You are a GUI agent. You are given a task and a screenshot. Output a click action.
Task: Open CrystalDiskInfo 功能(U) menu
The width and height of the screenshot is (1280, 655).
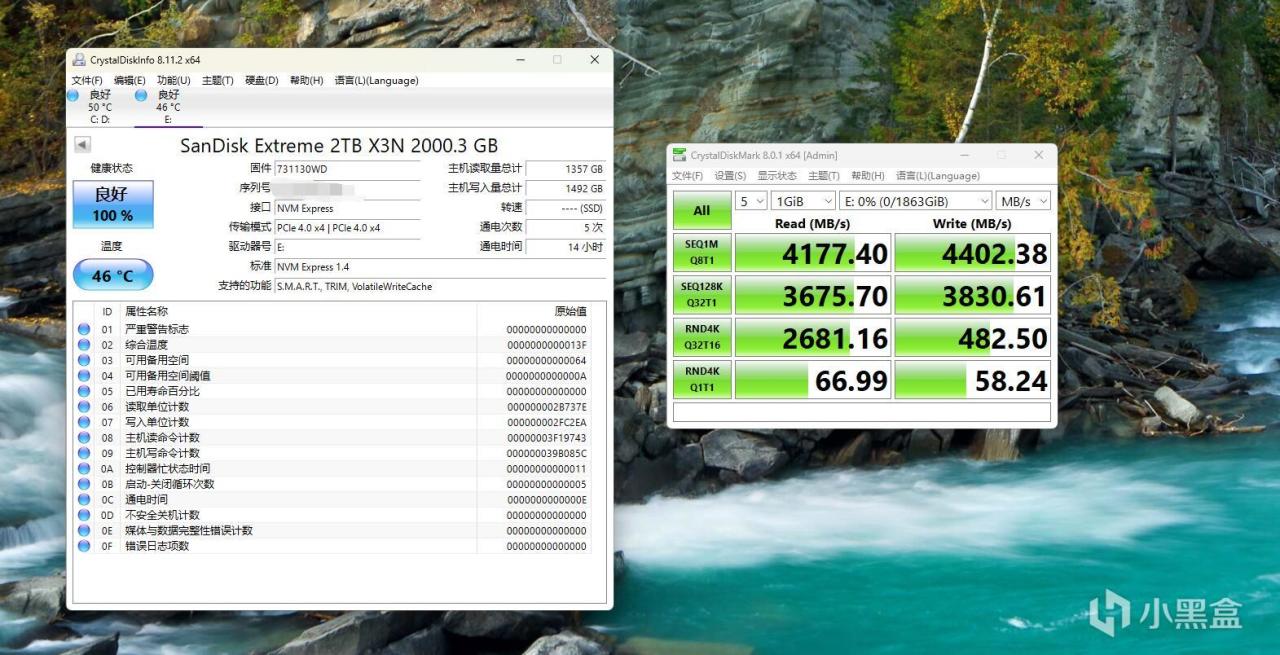click(174, 81)
